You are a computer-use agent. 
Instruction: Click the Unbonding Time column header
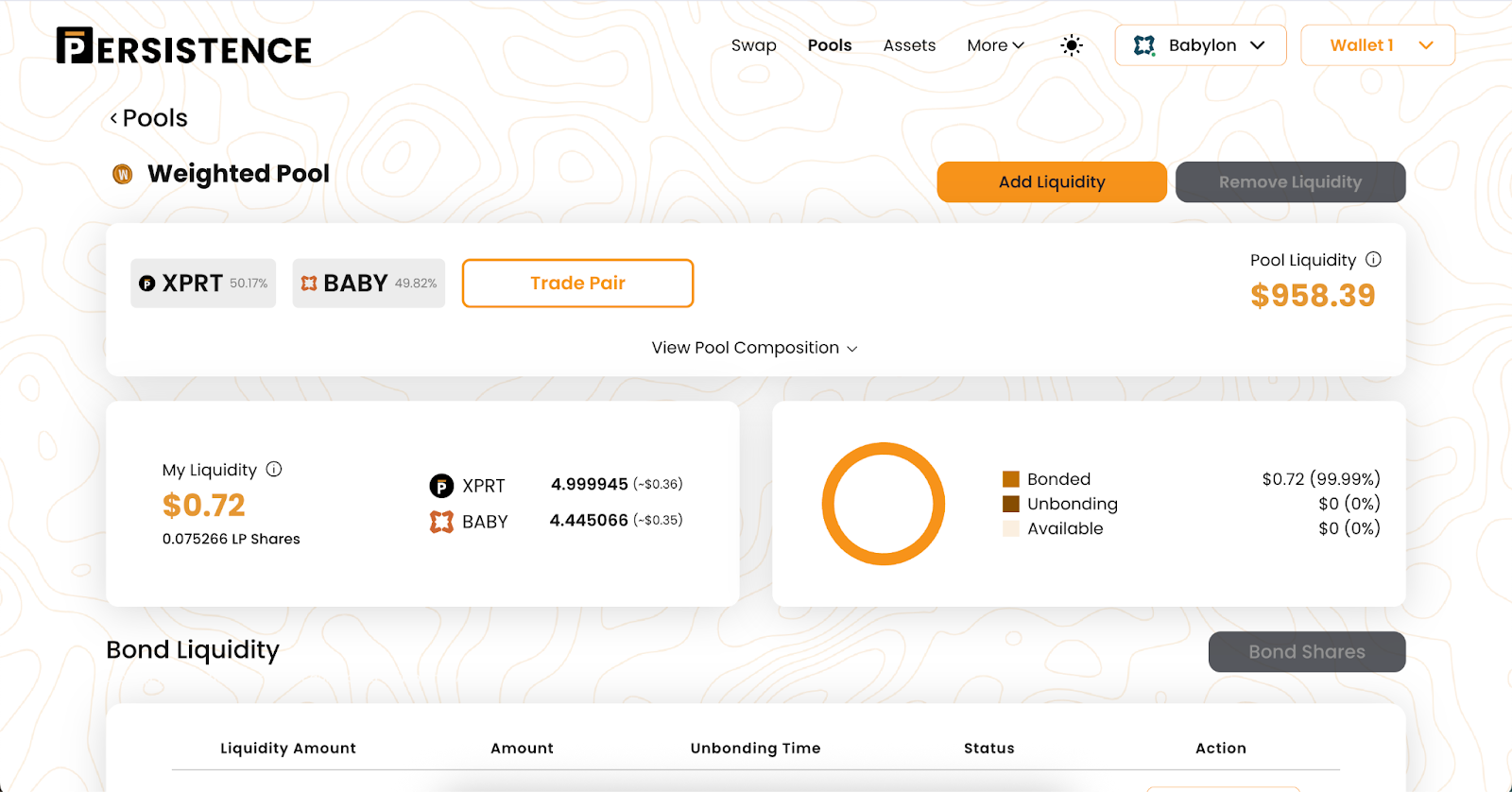(x=755, y=749)
